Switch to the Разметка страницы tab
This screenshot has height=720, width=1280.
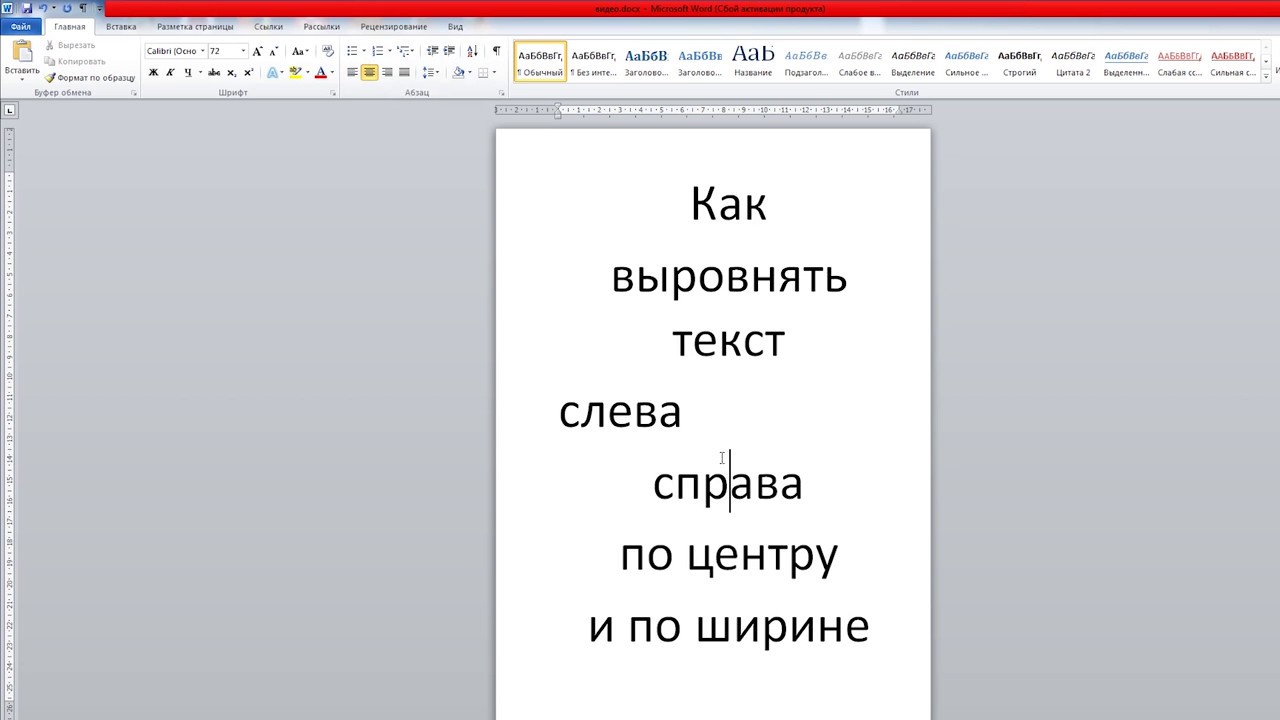click(195, 27)
